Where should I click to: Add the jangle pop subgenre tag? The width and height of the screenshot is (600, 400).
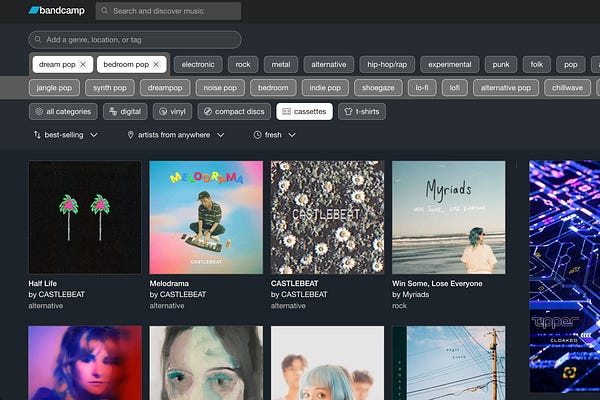[x=54, y=88]
